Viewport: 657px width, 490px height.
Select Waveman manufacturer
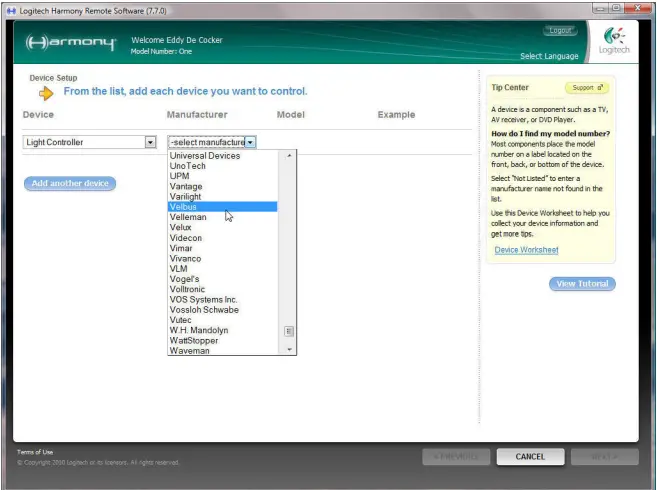pos(222,350)
